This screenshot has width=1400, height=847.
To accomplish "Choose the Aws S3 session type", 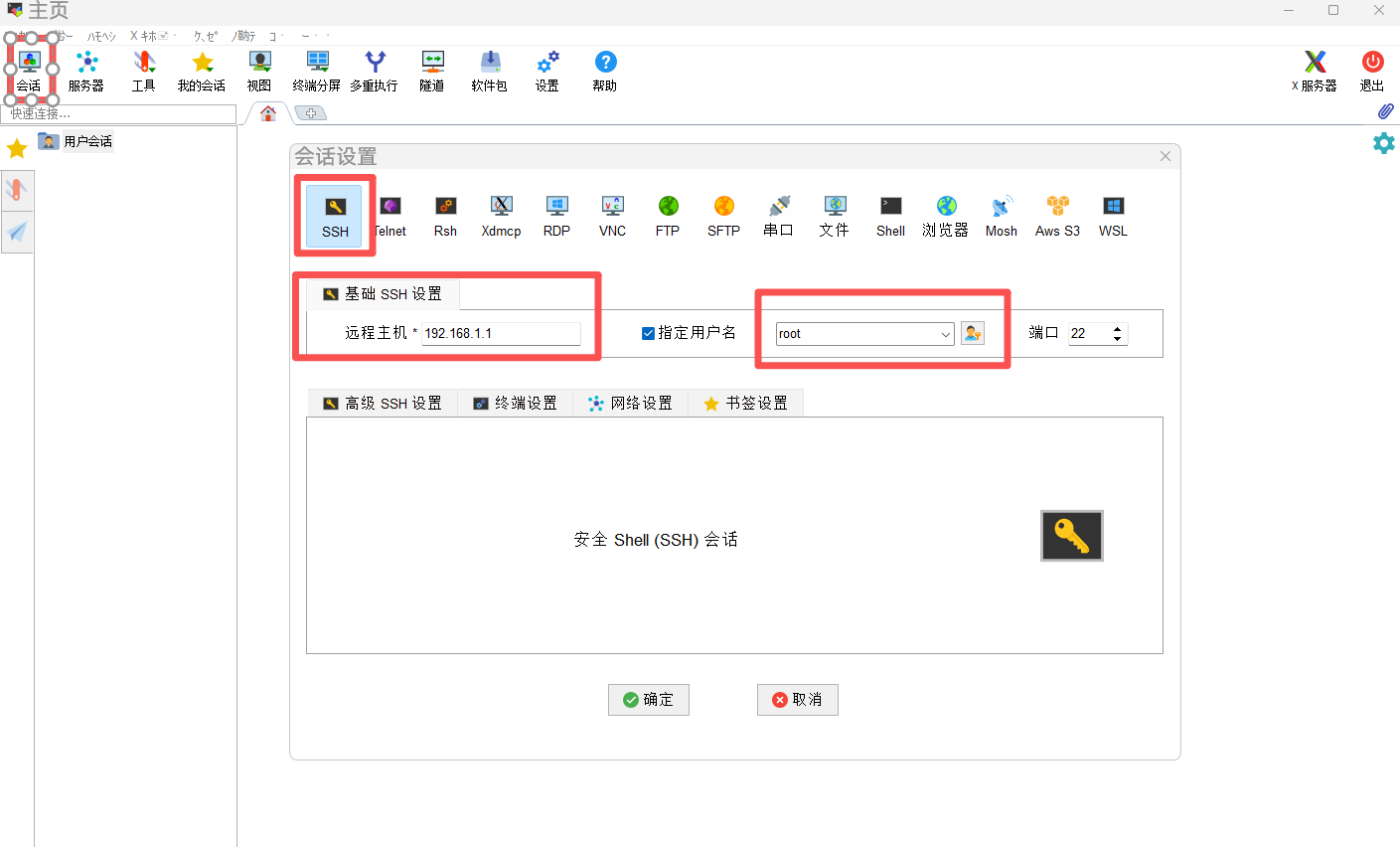I will click(x=1057, y=216).
